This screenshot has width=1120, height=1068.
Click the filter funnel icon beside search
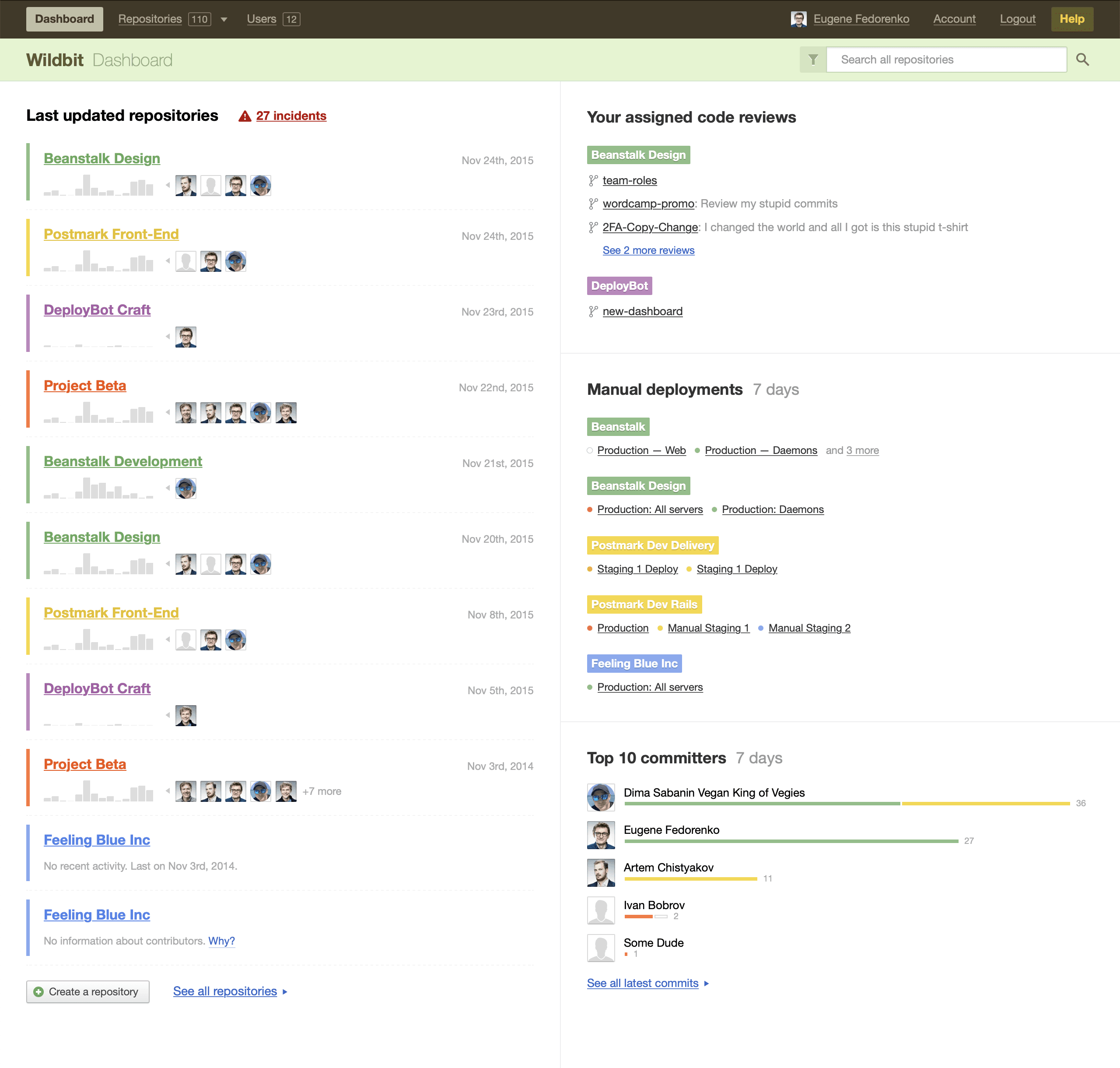tap(813, 60)
